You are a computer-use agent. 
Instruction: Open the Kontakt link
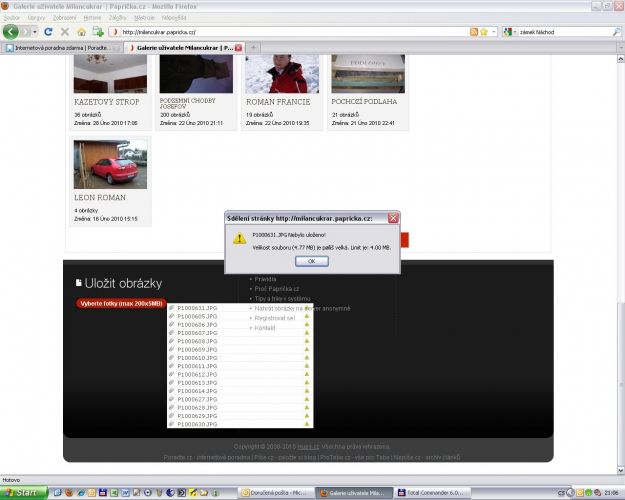click(265, 328)
